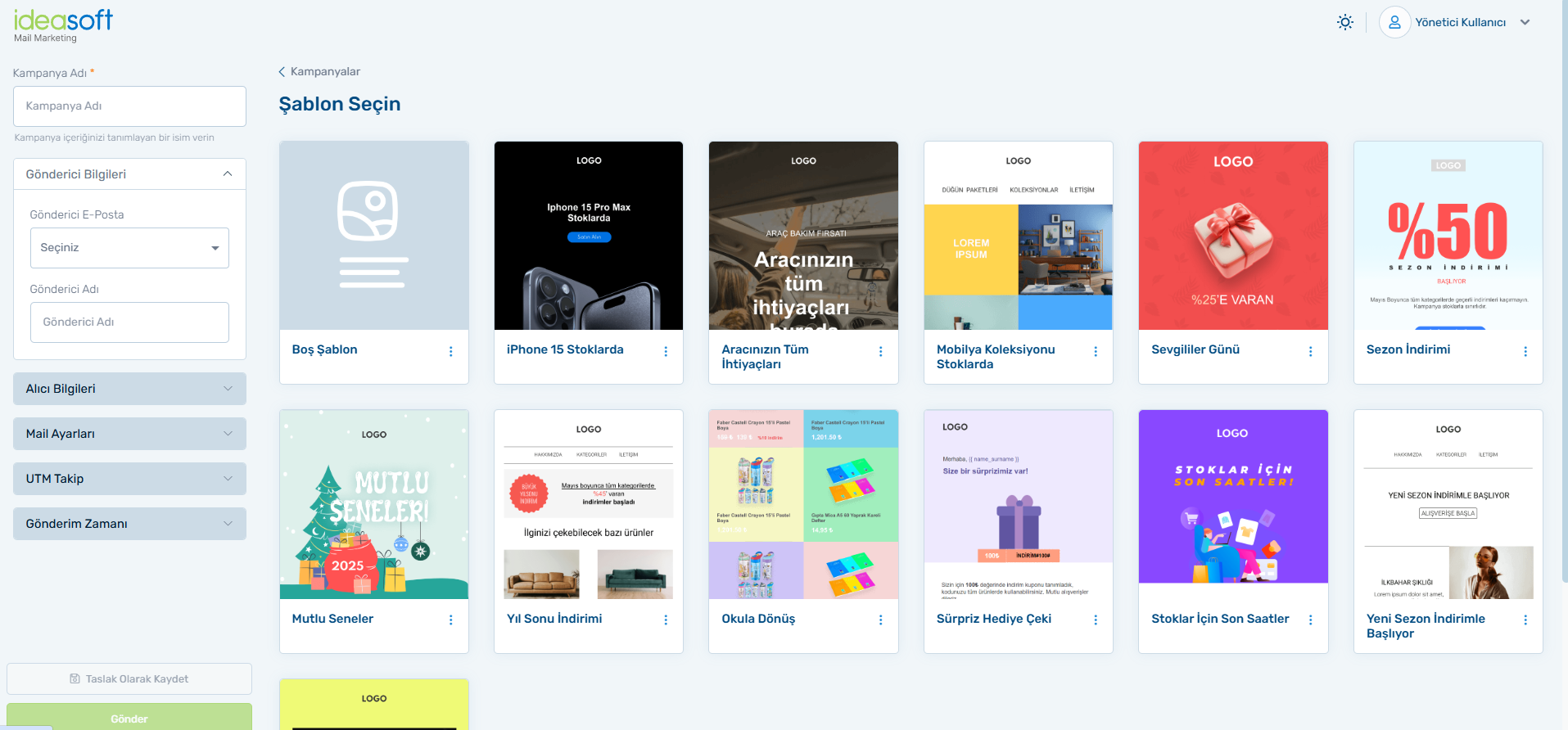The width and height of the screenshot is (1568, 730).
Task: Select the Yeni Sezon İndirimle Başlıyor thumbnail
Action: point(1448,505)
